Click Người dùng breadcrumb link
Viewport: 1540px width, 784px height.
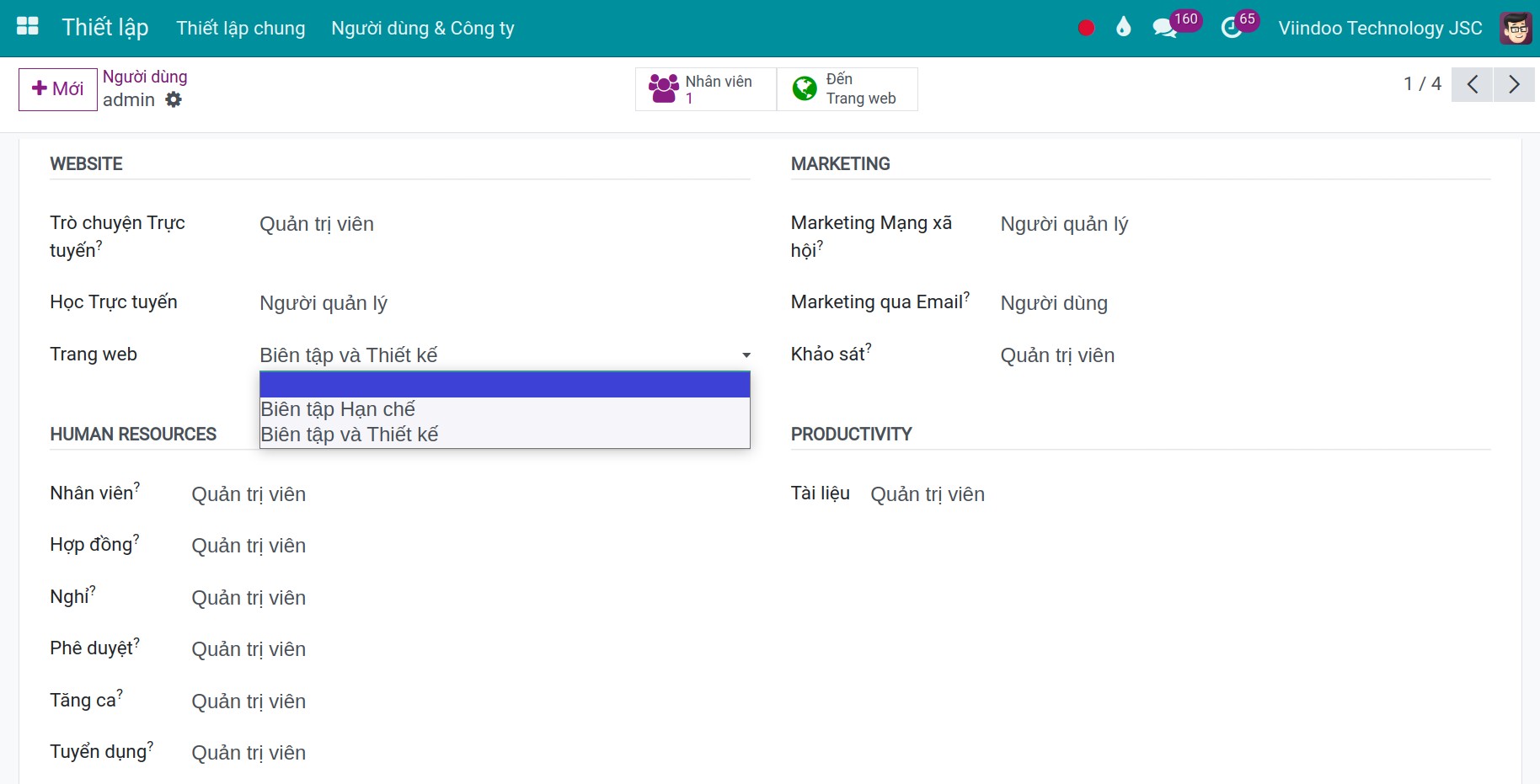145,77
